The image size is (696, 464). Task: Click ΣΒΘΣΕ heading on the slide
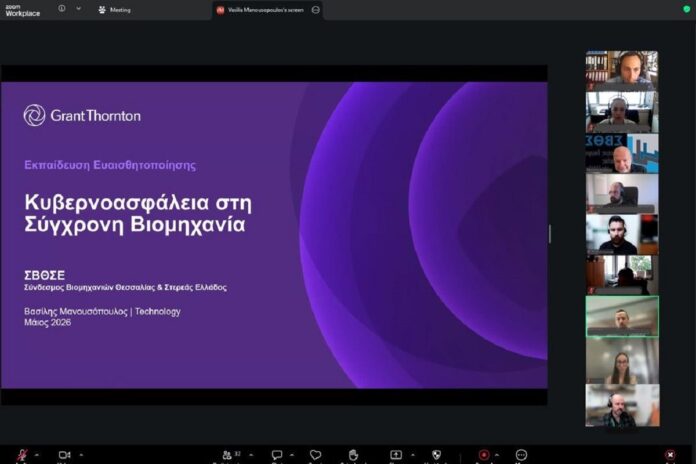tap(44, 275)
